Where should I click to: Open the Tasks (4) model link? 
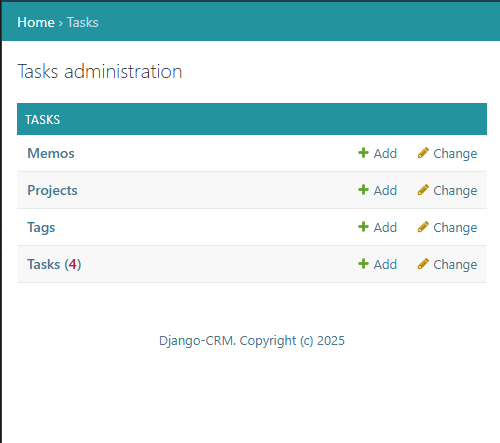pos(54,264)
